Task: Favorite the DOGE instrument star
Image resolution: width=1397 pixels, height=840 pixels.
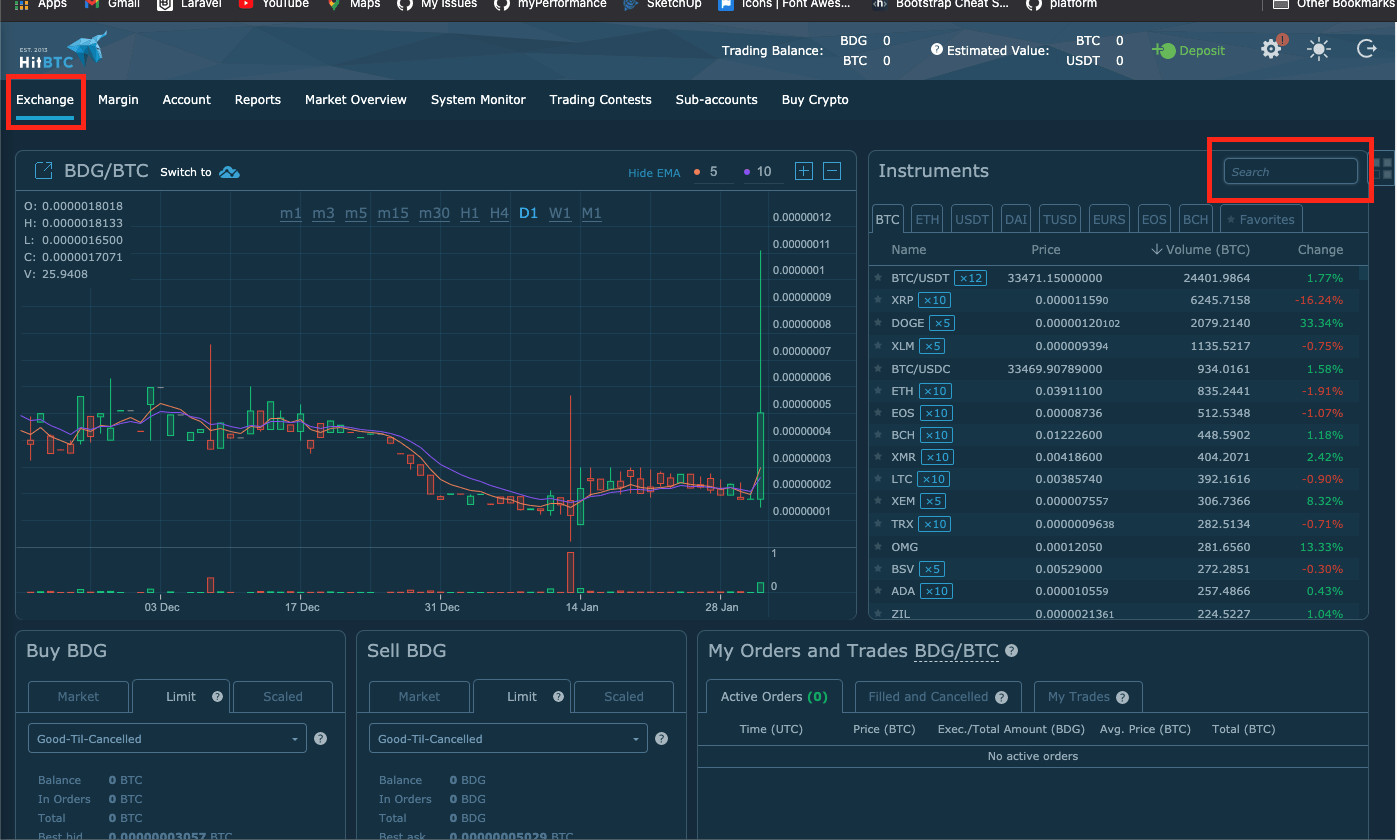Action: tap(879, 323)
